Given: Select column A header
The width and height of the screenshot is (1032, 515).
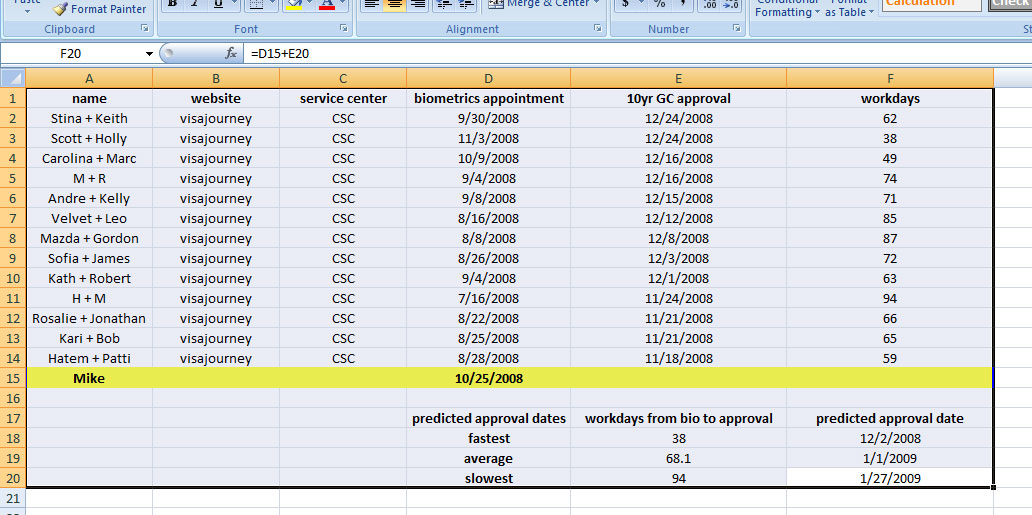Looking at the screenshot, I should (x=90, y=78).
